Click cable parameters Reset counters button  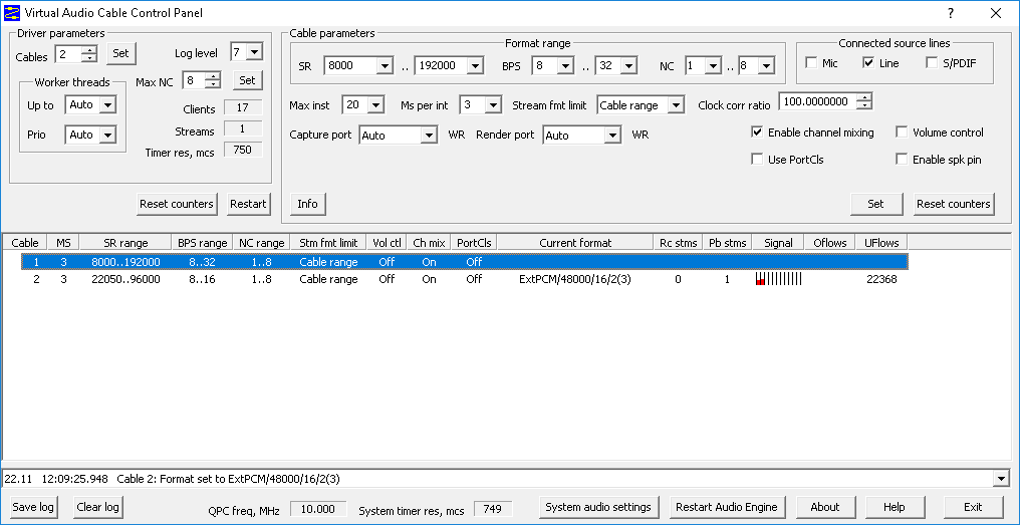tap(953, 204)
